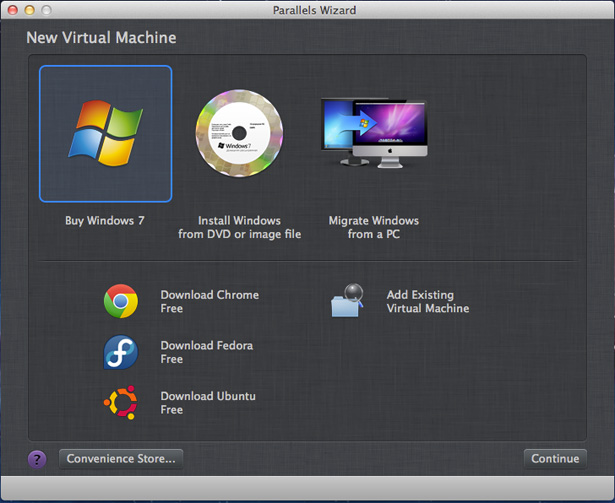Choose Migrate Windows from a PC label
This screenshot has height=503, width=615.
pyautogui.click(x=374, y=227)
